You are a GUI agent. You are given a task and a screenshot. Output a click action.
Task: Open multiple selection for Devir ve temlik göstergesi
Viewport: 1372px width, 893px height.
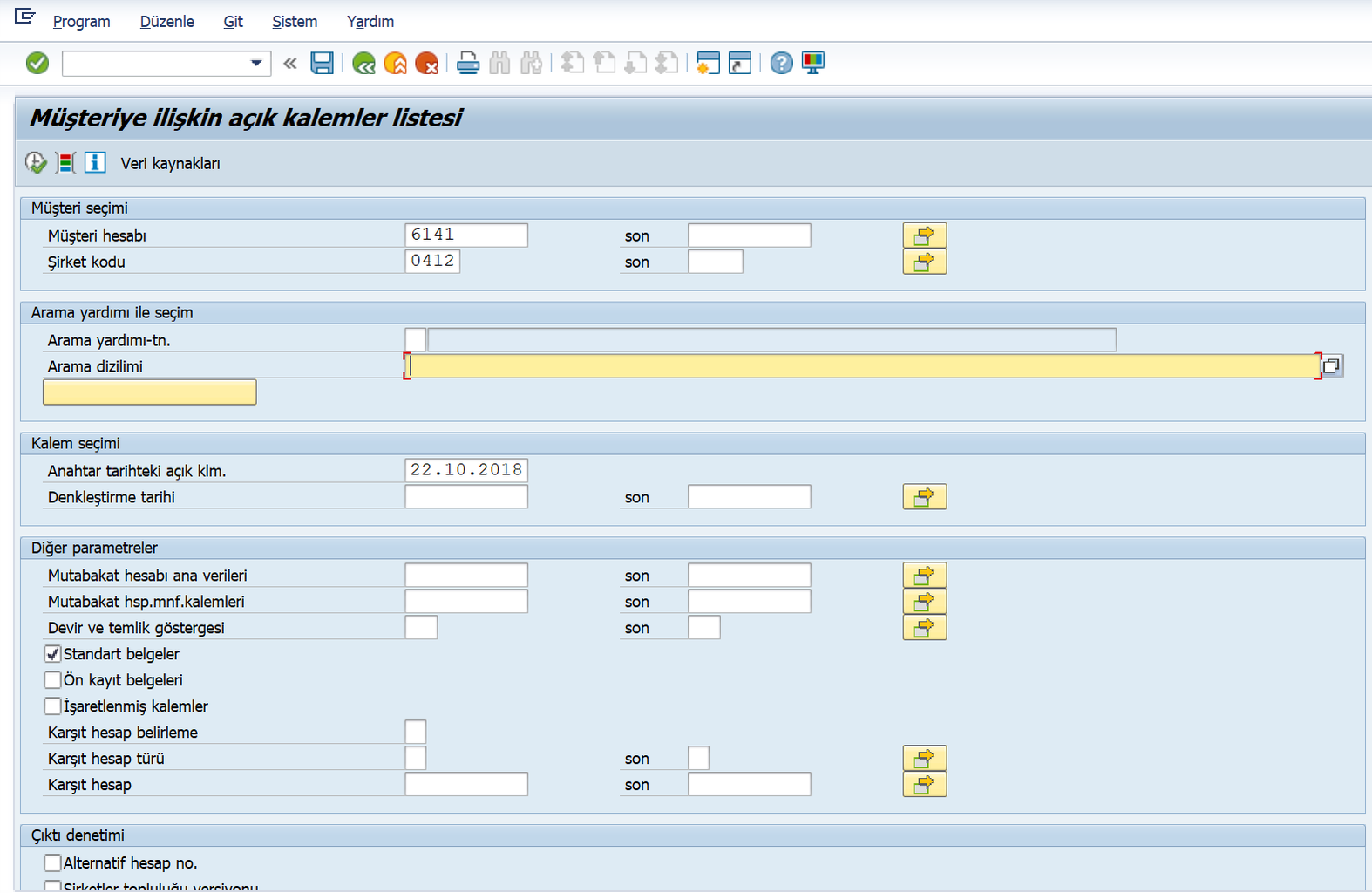click(x=924, y=628)
